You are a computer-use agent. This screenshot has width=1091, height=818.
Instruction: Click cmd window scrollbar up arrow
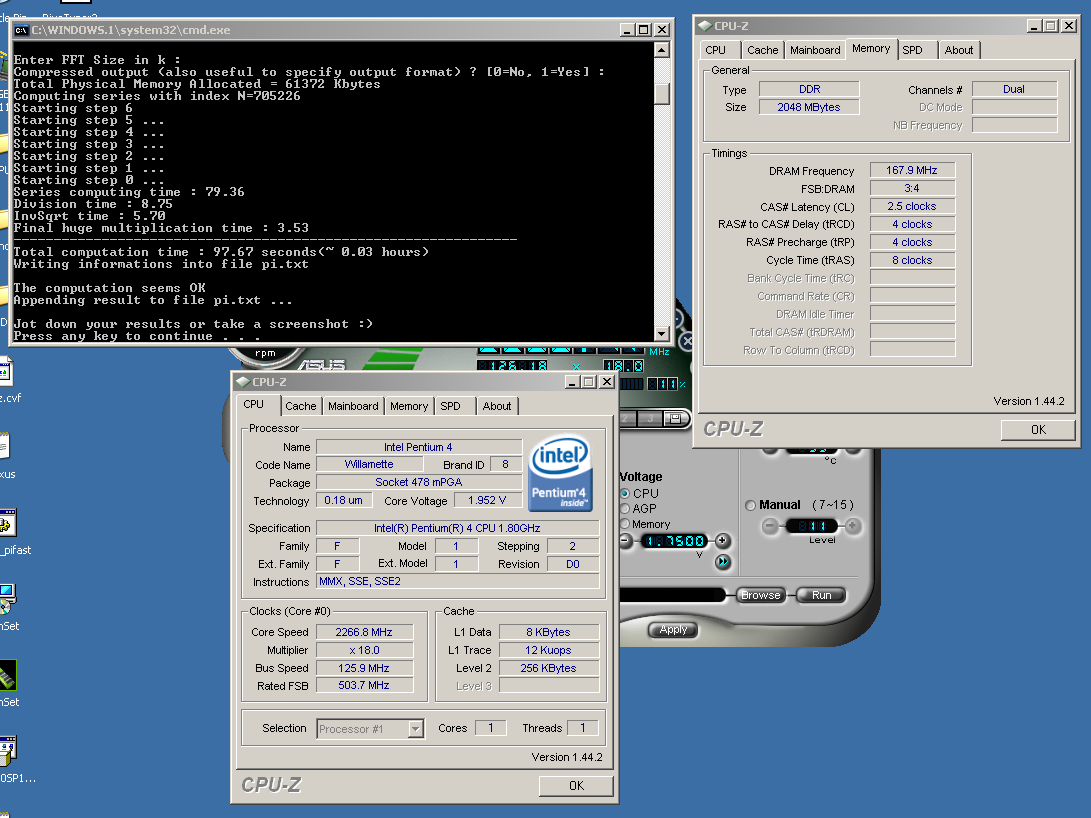click(662, 50)
